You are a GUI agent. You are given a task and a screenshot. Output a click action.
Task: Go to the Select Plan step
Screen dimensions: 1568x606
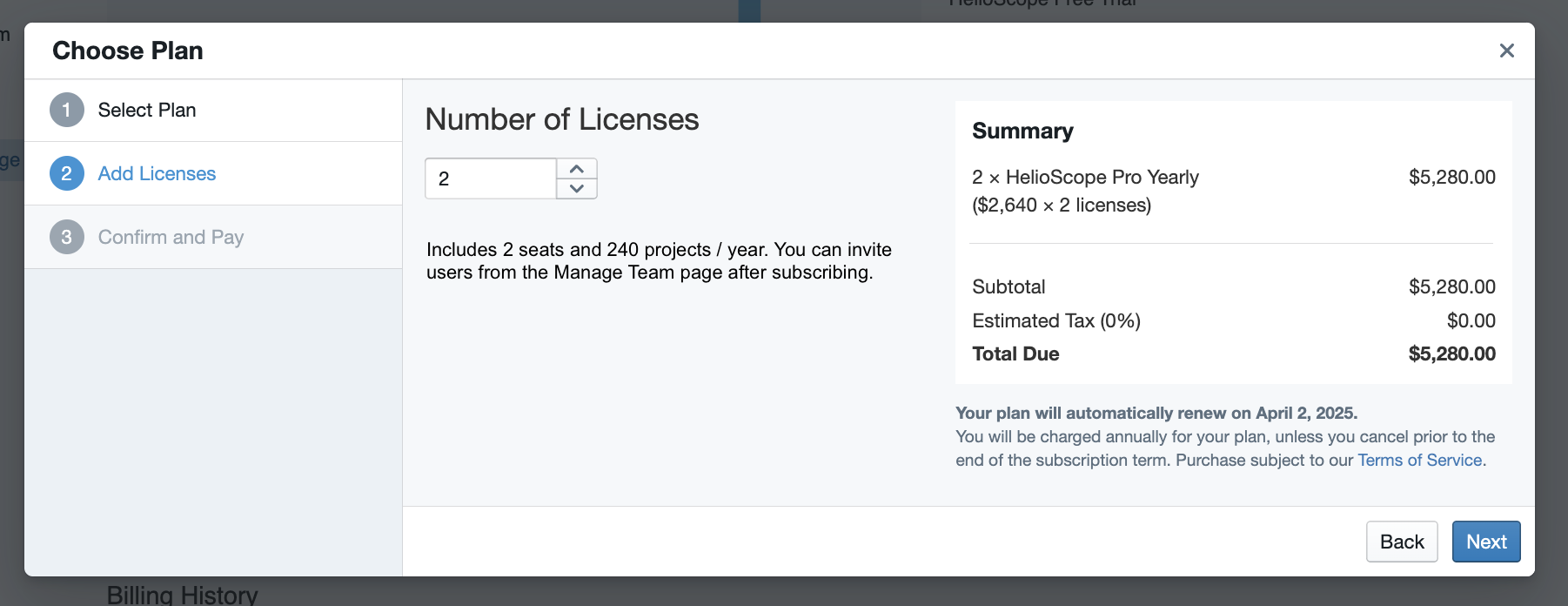(x=213, y=111)
